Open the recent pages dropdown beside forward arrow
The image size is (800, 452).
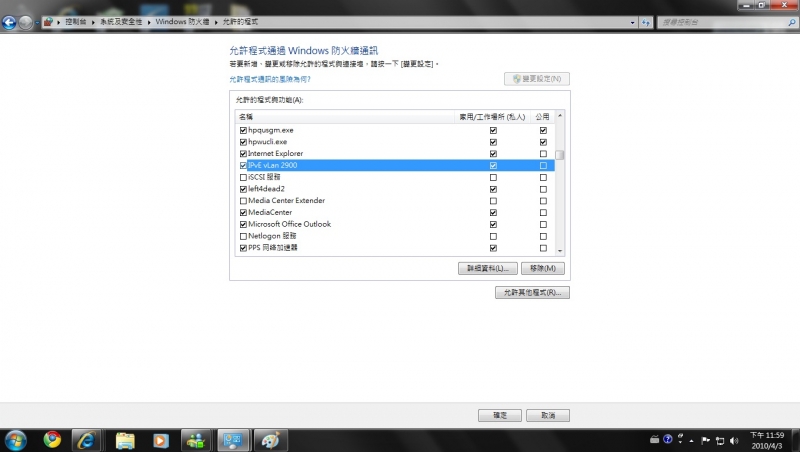pyautogui.click(x=37, y=22)
